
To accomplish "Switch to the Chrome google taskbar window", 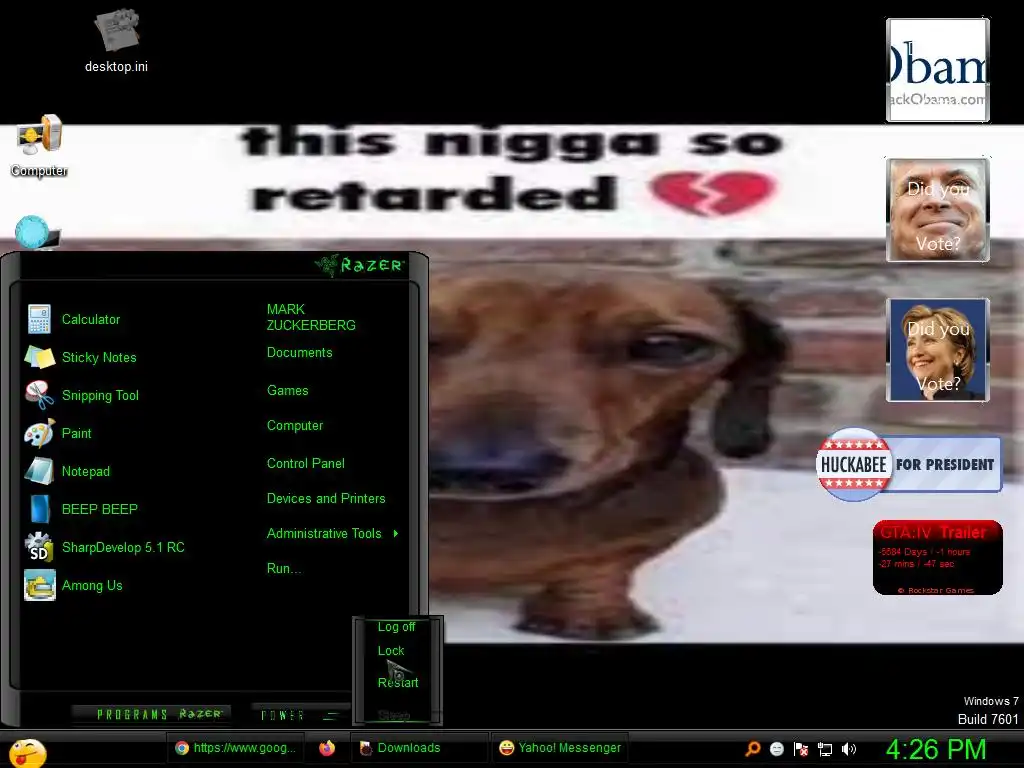I will 236,748.
